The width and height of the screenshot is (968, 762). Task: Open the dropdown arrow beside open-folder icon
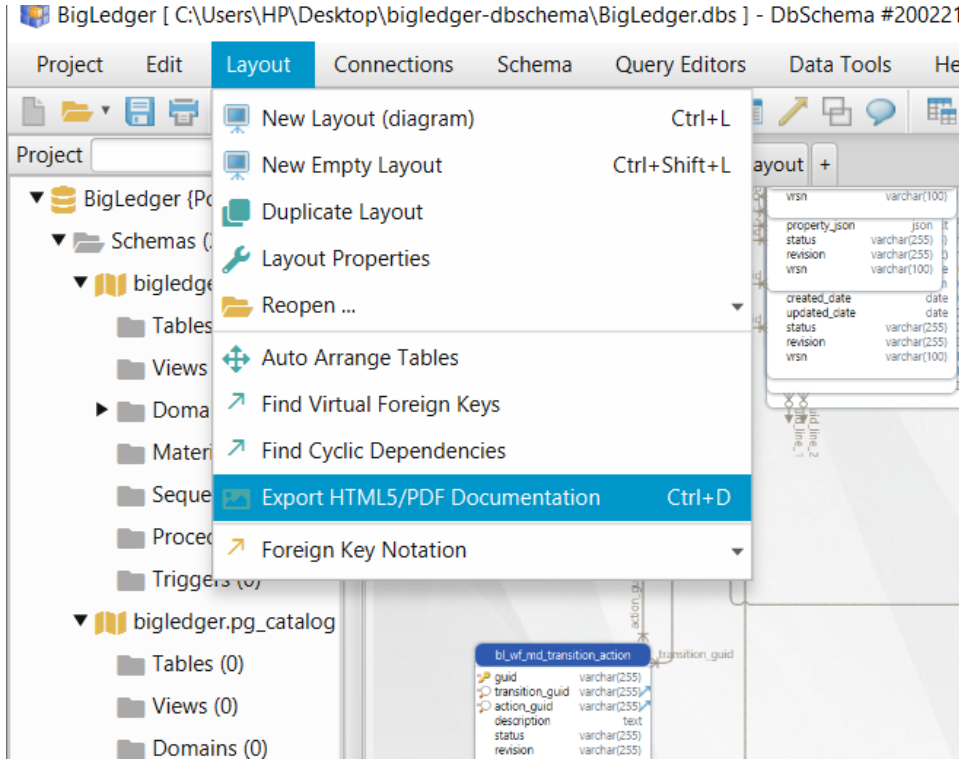pyautogui.click(x=106, y=111)
